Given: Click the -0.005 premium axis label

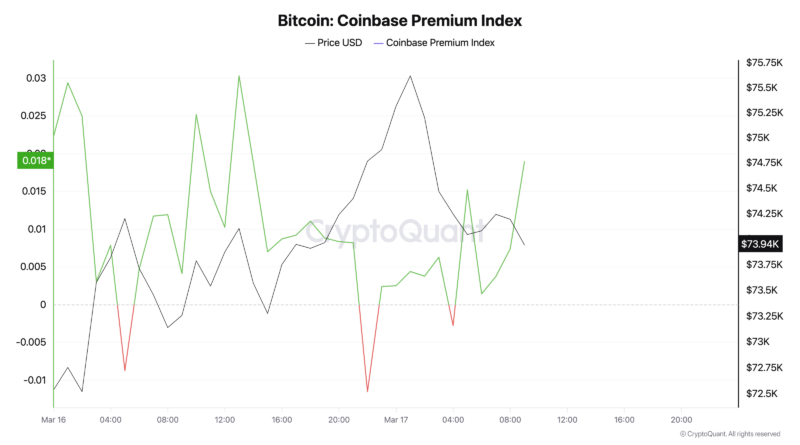Looking at the screenshot, I should point(32,342).
